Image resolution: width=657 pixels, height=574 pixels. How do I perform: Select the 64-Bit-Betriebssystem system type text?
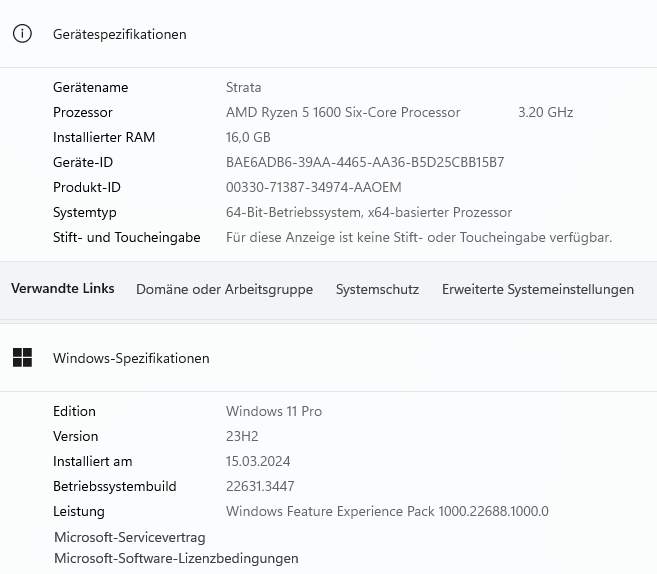[x=369, y=212]
